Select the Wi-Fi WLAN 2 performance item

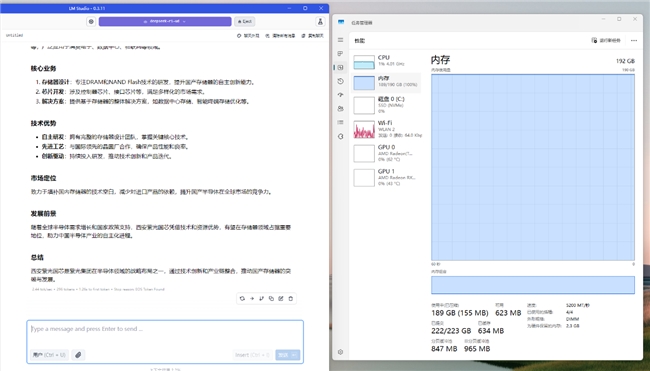[386, 129]
